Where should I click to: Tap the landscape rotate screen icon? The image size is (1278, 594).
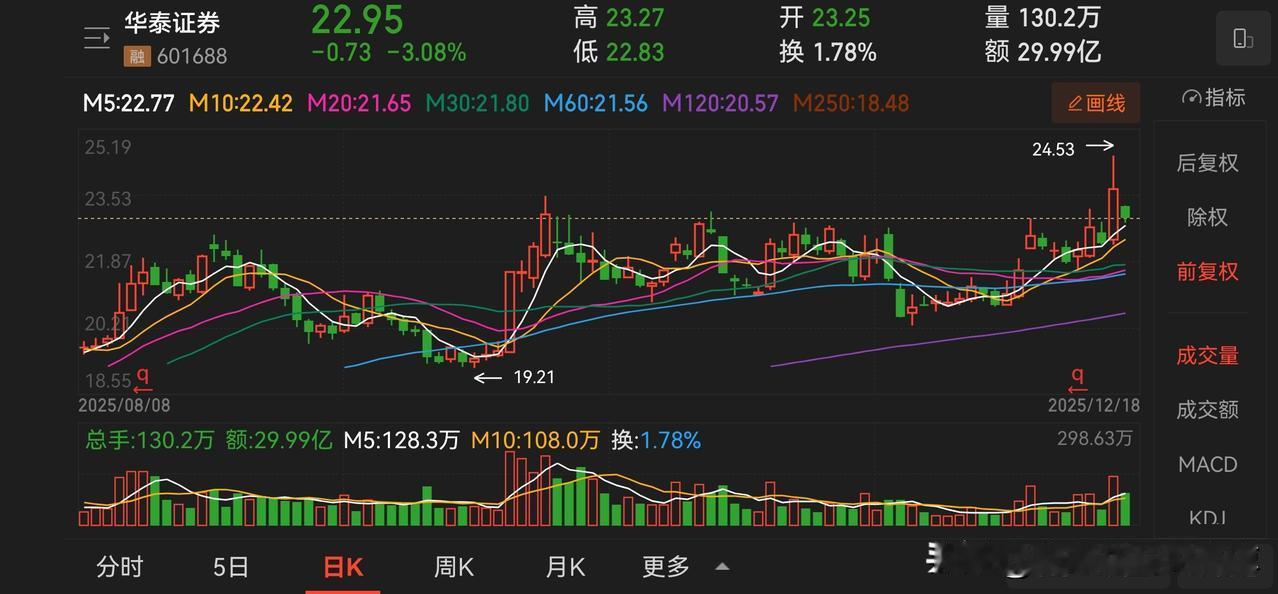1243,38
